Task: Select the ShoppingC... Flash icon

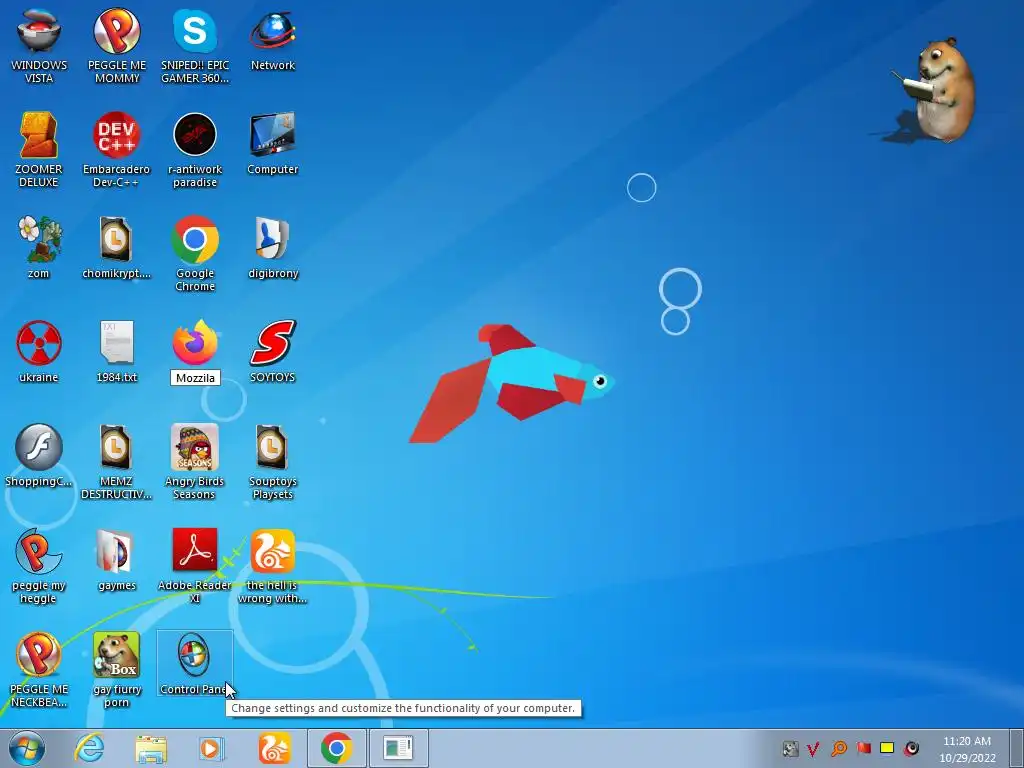Action: [x=39, y=455]
